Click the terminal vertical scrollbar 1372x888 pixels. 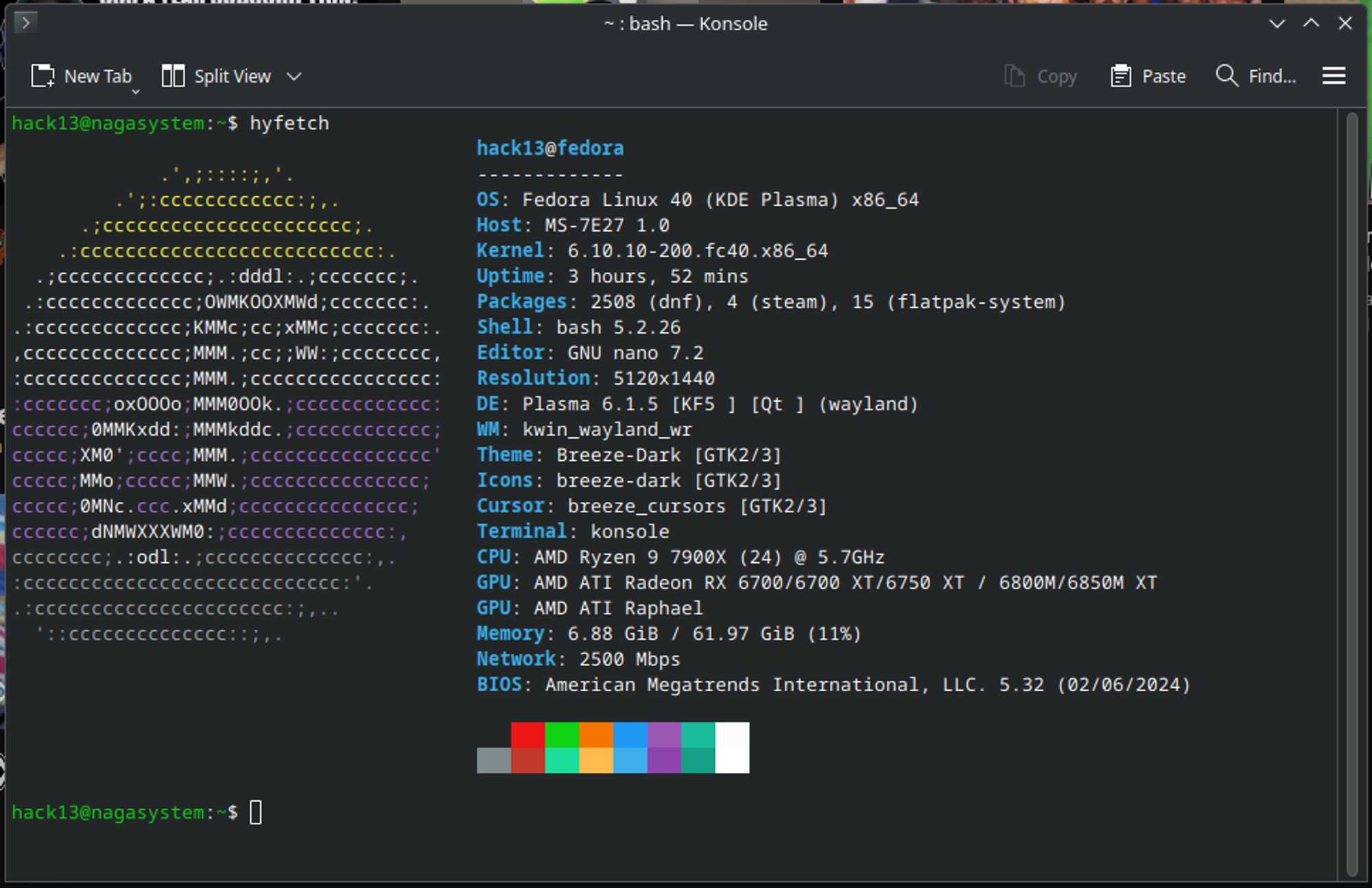coord(1352,494)
